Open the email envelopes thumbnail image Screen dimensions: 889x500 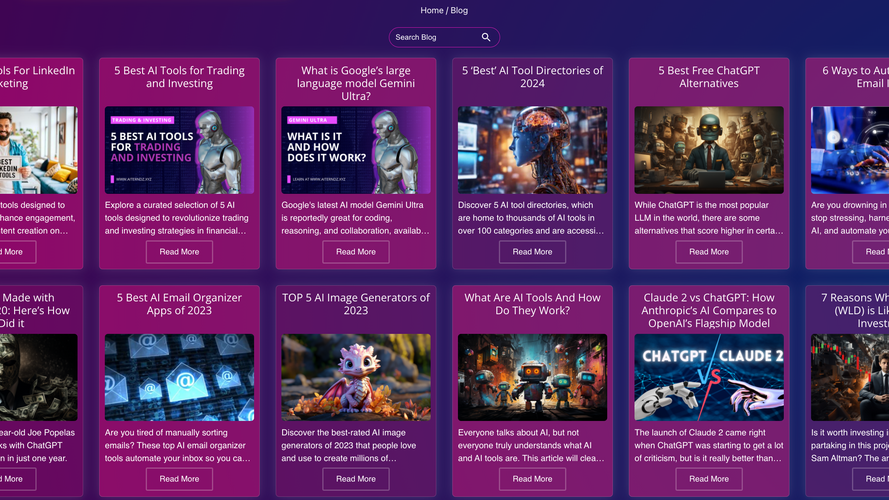pos(179,378)
